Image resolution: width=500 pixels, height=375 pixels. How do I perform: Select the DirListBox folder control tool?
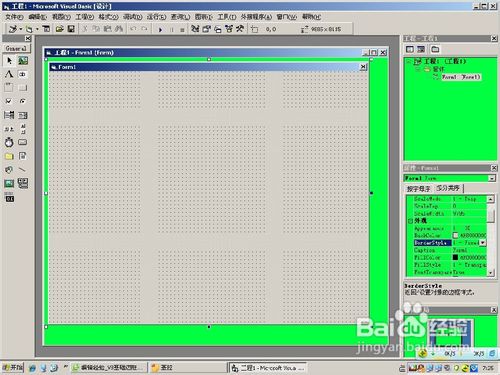point(9,156)
